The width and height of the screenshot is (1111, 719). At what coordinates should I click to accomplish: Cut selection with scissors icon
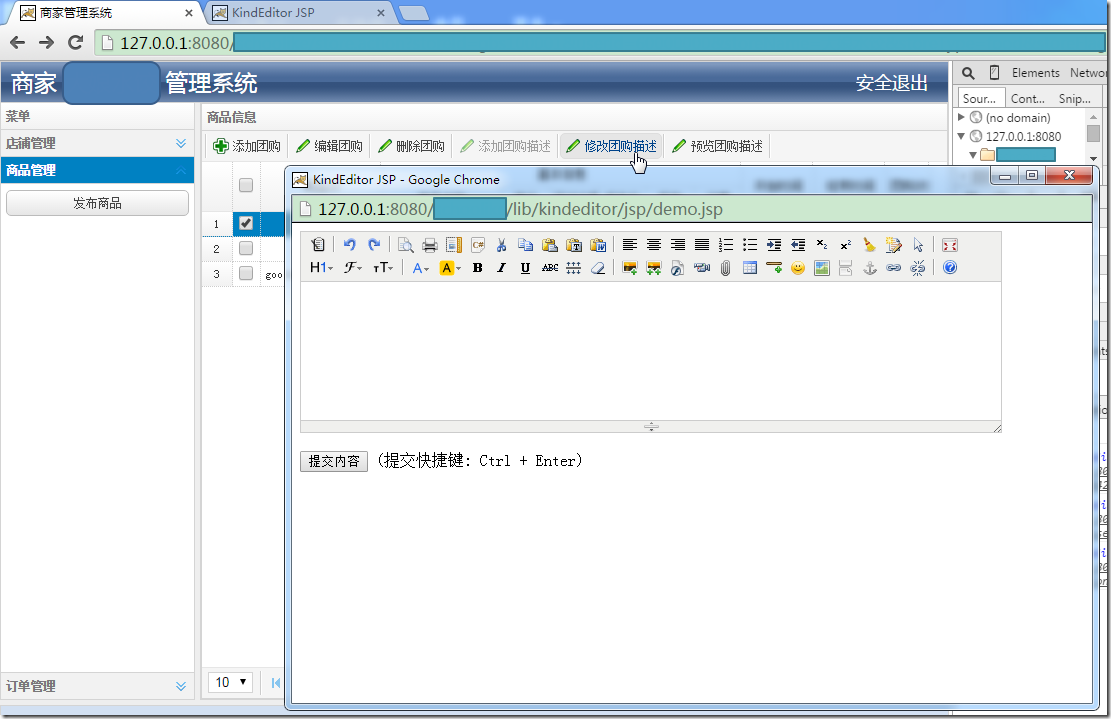pos(502,245)
